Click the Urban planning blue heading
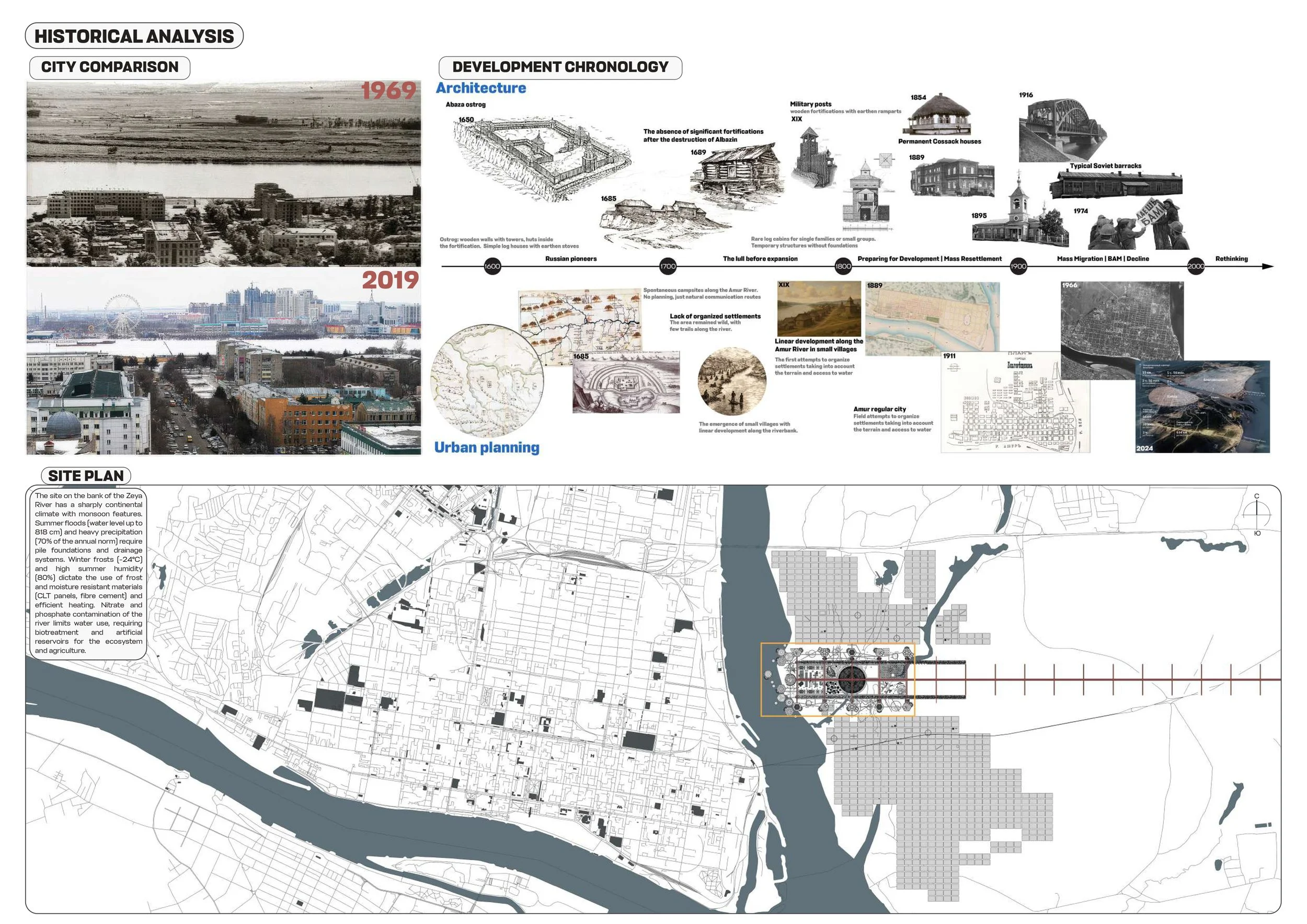The height and width of the screenshot is (924, 1307). 487,448
